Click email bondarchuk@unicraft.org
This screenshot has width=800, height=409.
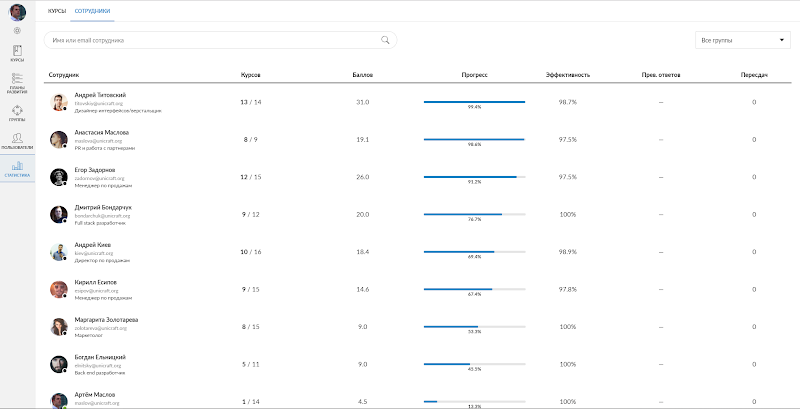click(x=103, y=216)
